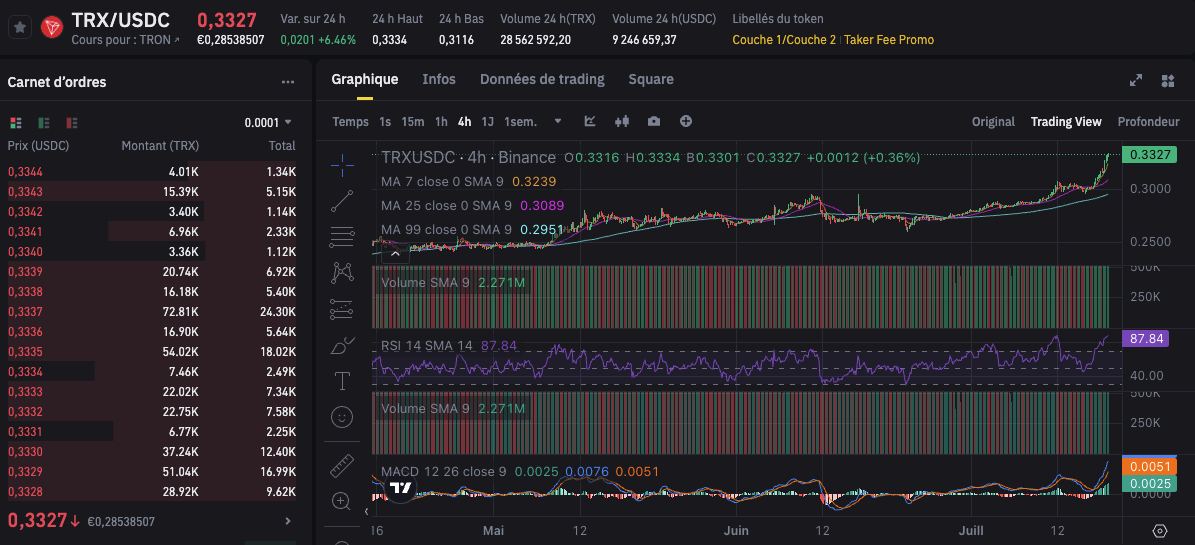Viewport: 1195px width, 545px height.
Task: Click the Prix (USDC) column header
Action: [38, 146]
